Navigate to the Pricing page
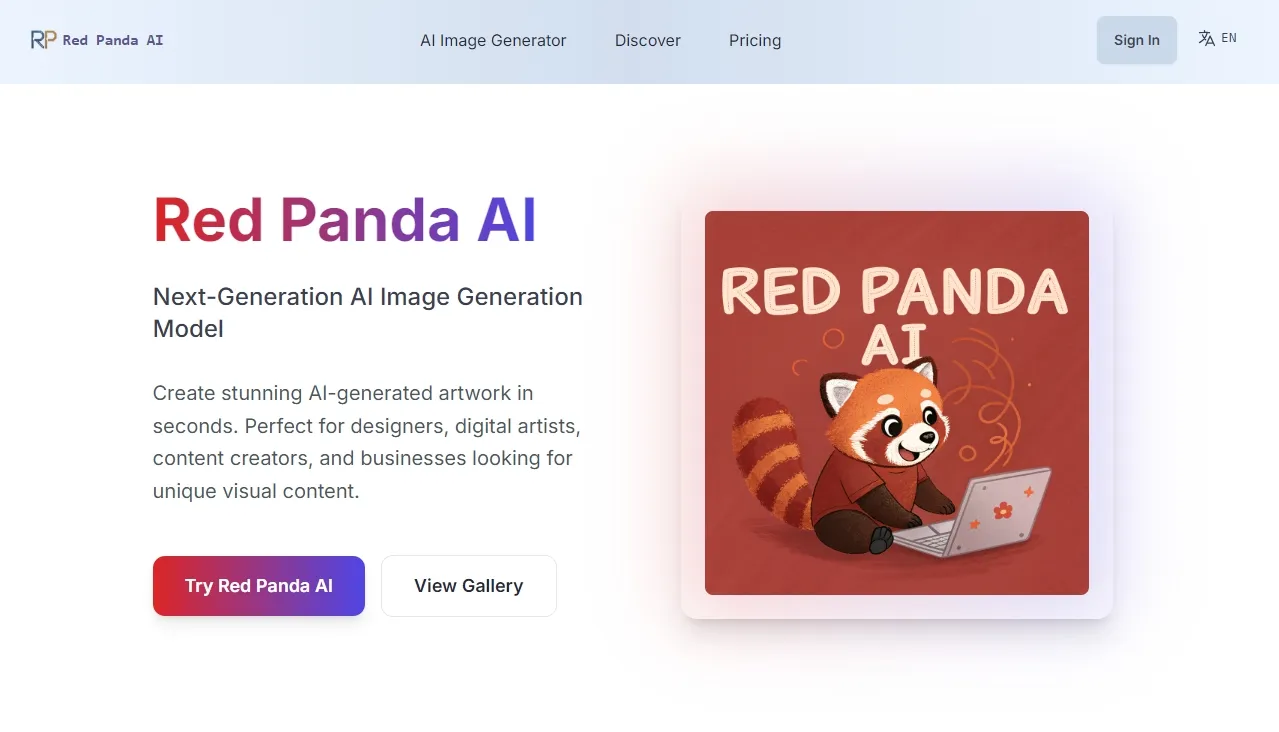The image size is (1279, 732). click(755, 41)
